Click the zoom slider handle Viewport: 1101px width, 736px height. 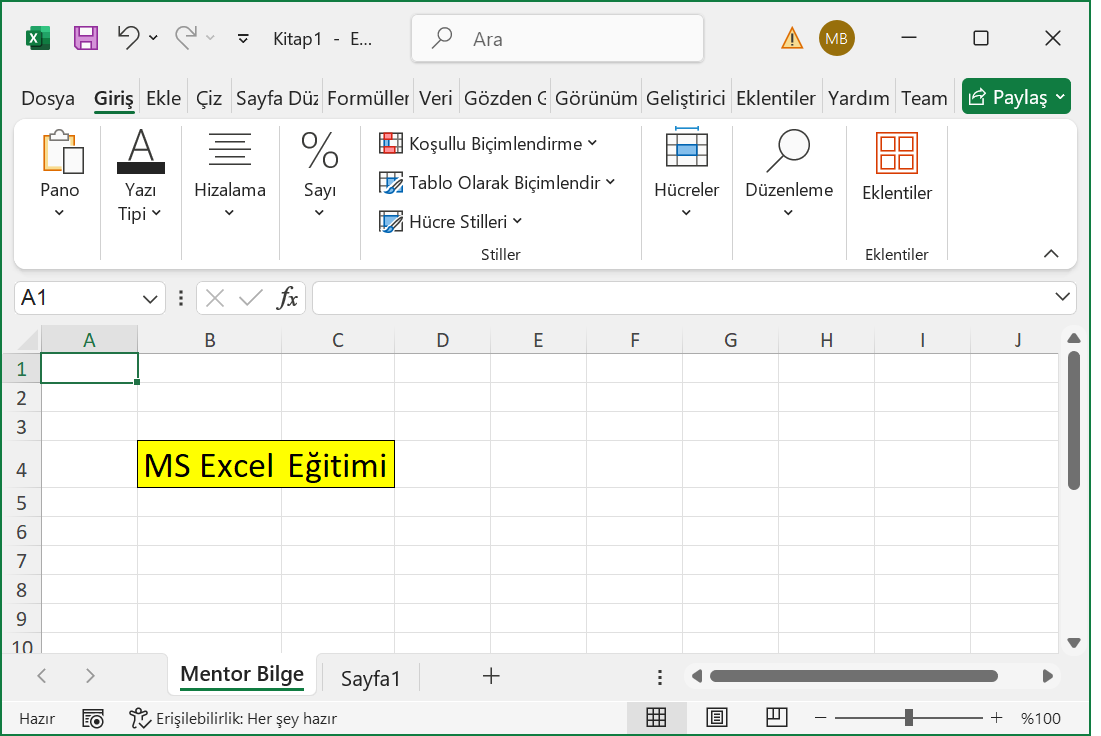(909, 718)
